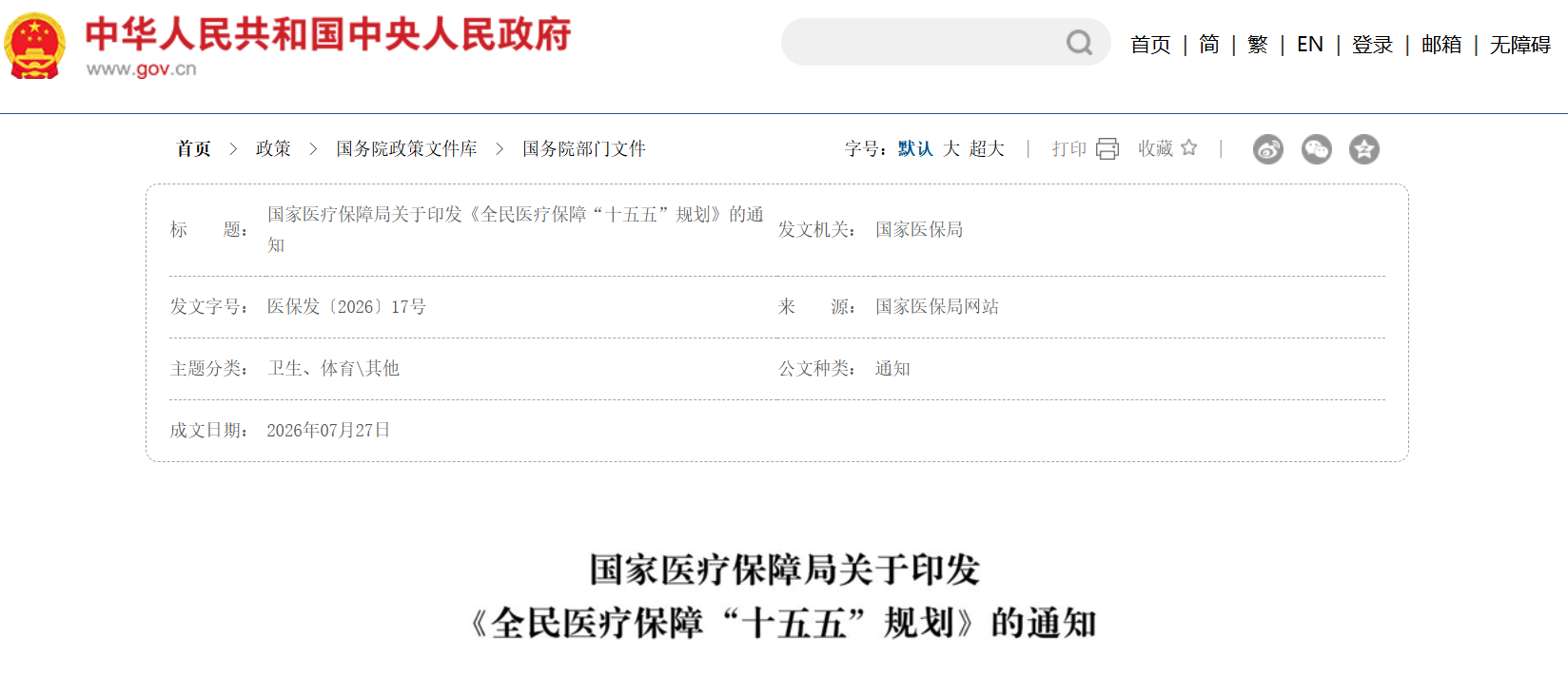Open the 无障碍 accessibility mode
Viewport: 1568px width, 696px height.
1520,45
